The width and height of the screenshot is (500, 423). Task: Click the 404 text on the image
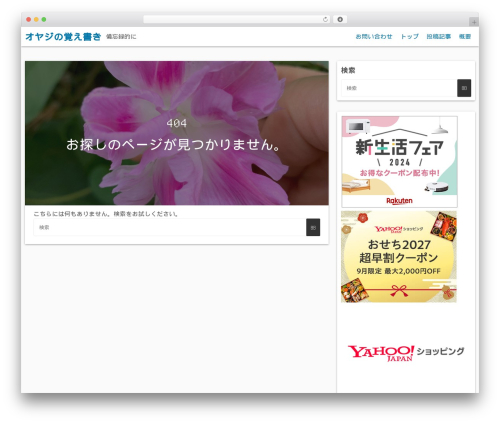(176, 123)
